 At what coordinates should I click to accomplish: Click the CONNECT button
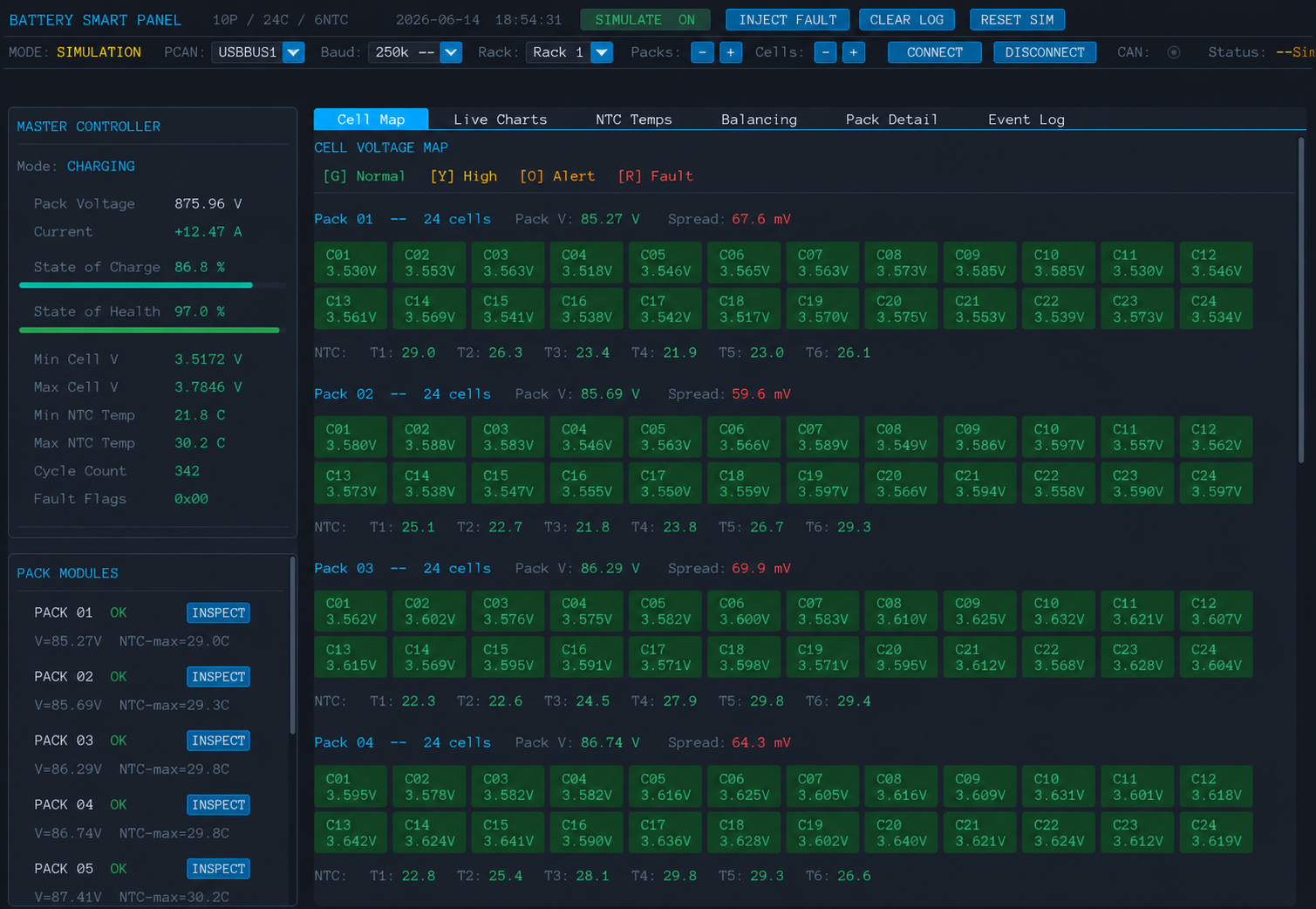click(x=935, y=52)
